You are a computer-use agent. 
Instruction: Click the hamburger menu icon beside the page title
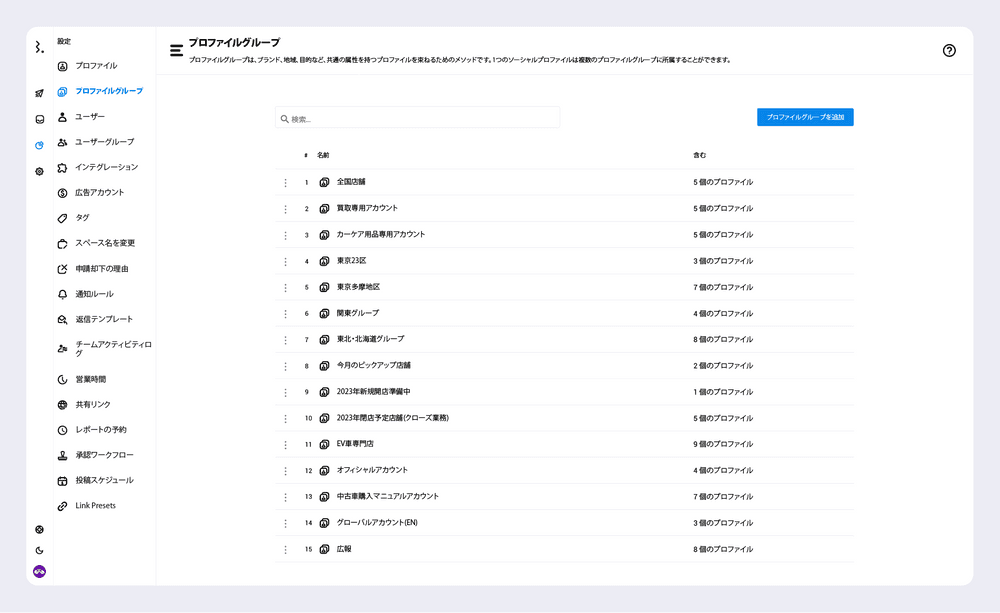176,49
